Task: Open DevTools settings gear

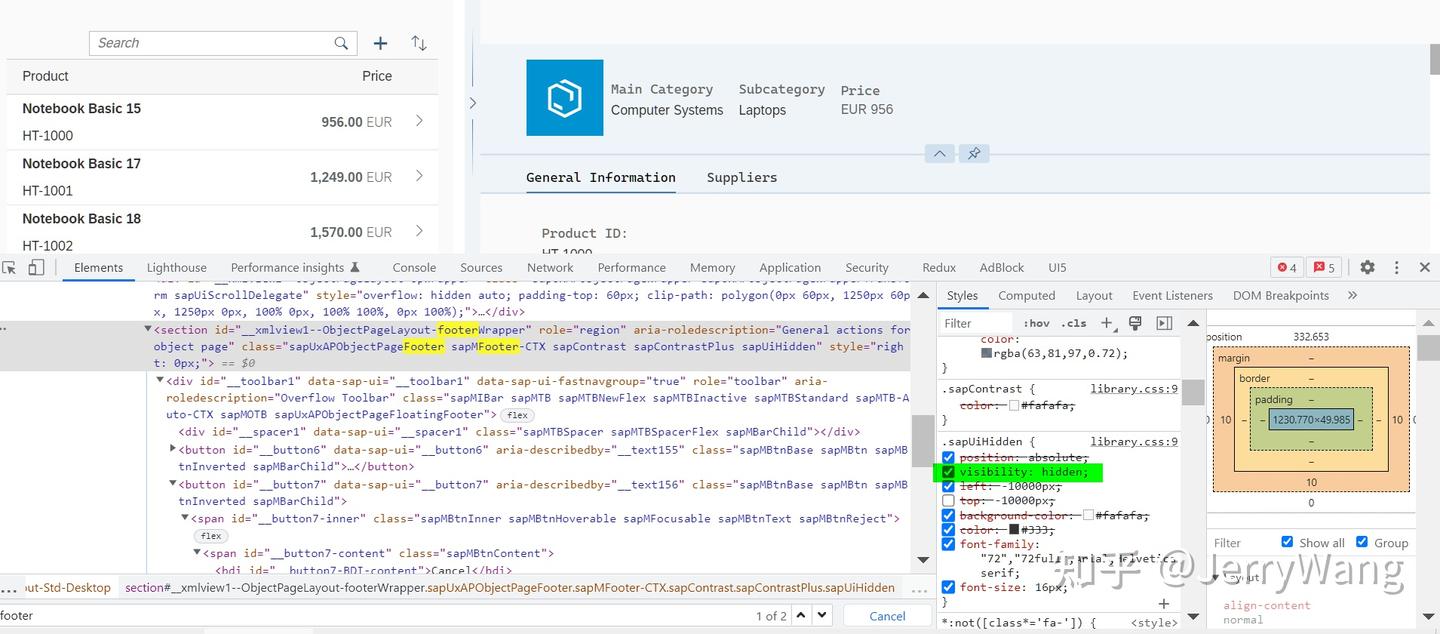Action: pyautogui.click(x=1366, y=267)
